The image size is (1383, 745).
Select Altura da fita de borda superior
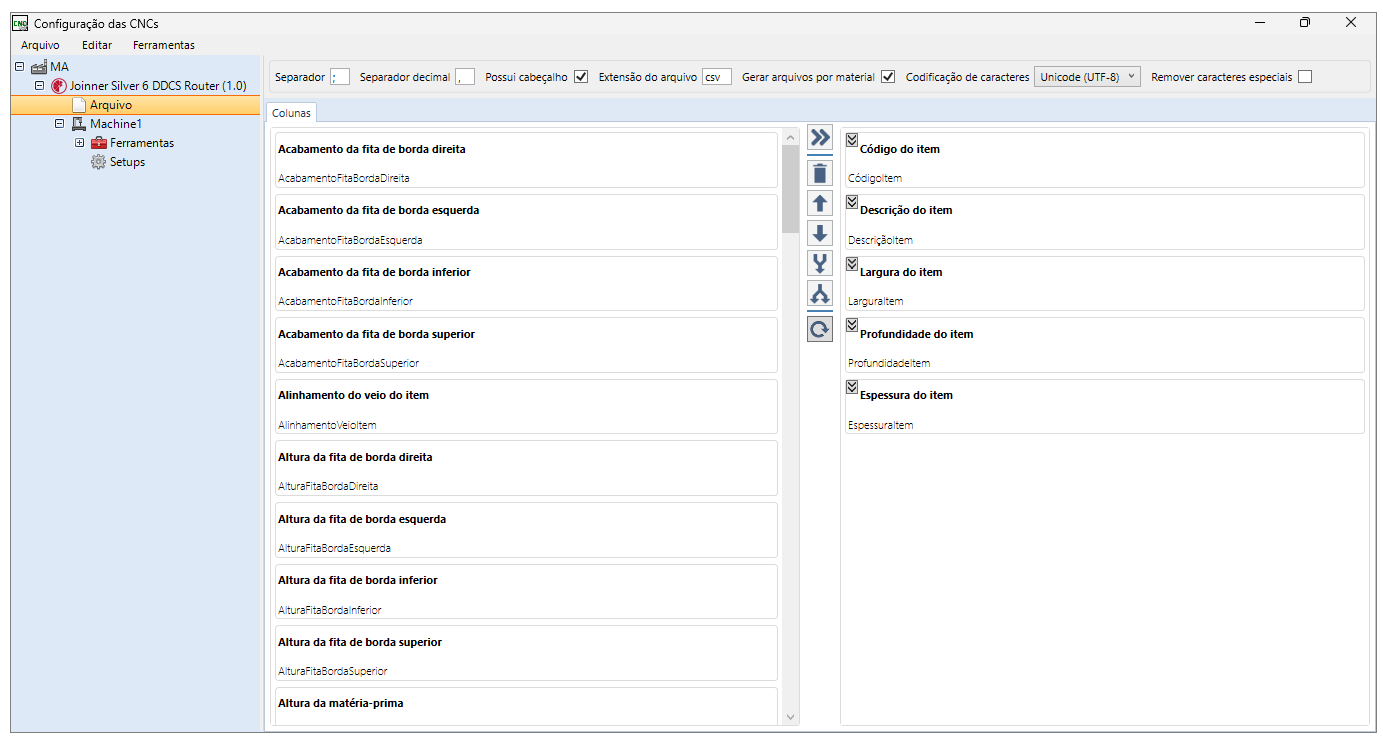tap(526, 653)
